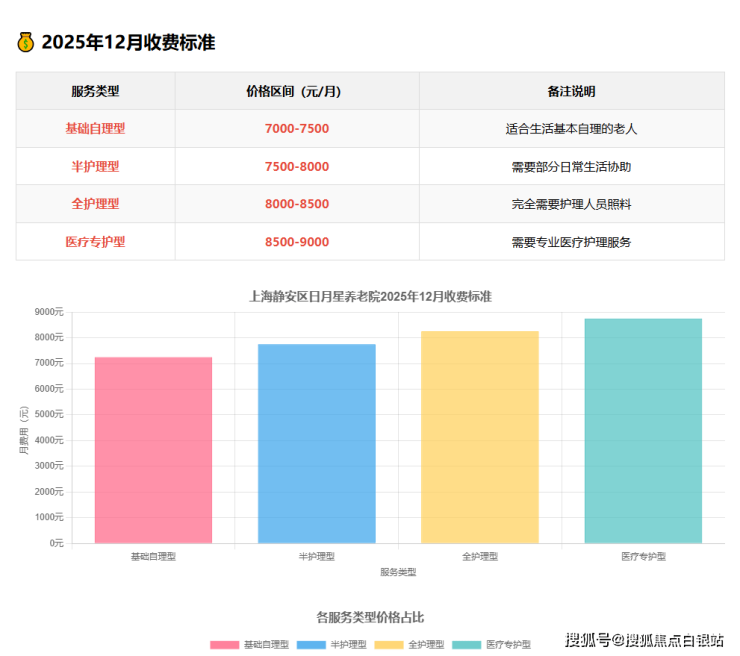Click the yellow 全护理型 bar in chart
740x656 pixels.
479,437
